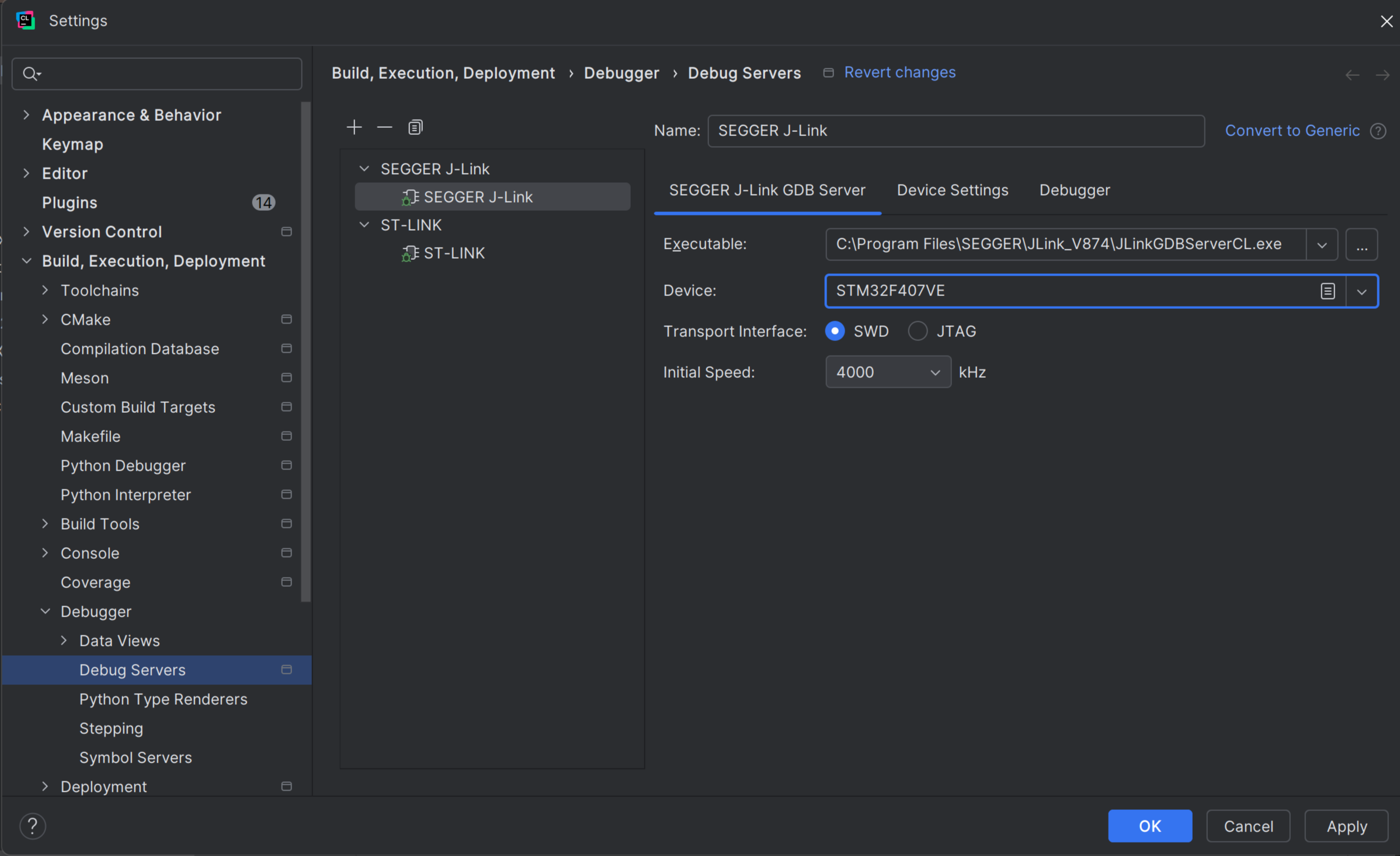Click the settings sidebar vertical scrollbar
Image resolution: width=1400 pixels, height=856 pixels.
click(306, 350)
